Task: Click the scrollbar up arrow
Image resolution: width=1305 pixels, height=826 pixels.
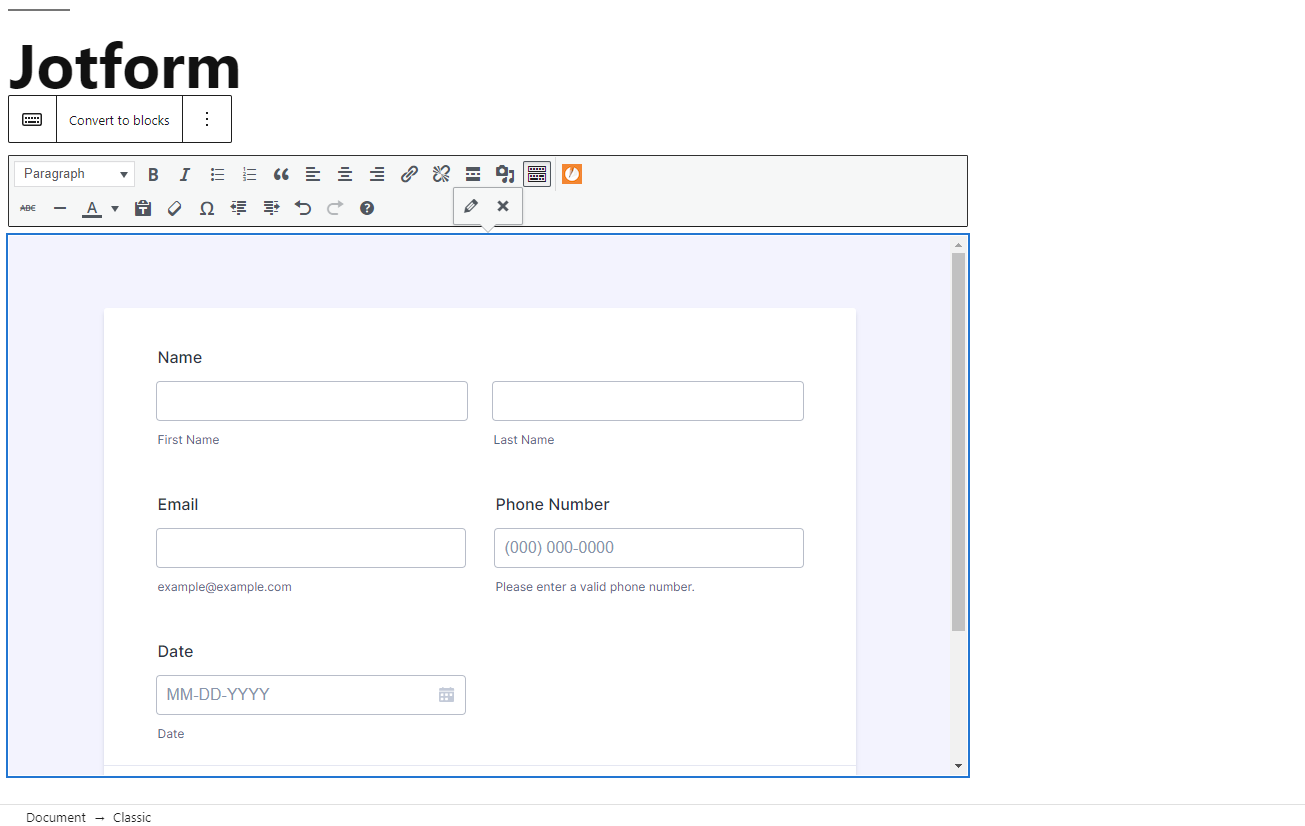Action: 958,244
